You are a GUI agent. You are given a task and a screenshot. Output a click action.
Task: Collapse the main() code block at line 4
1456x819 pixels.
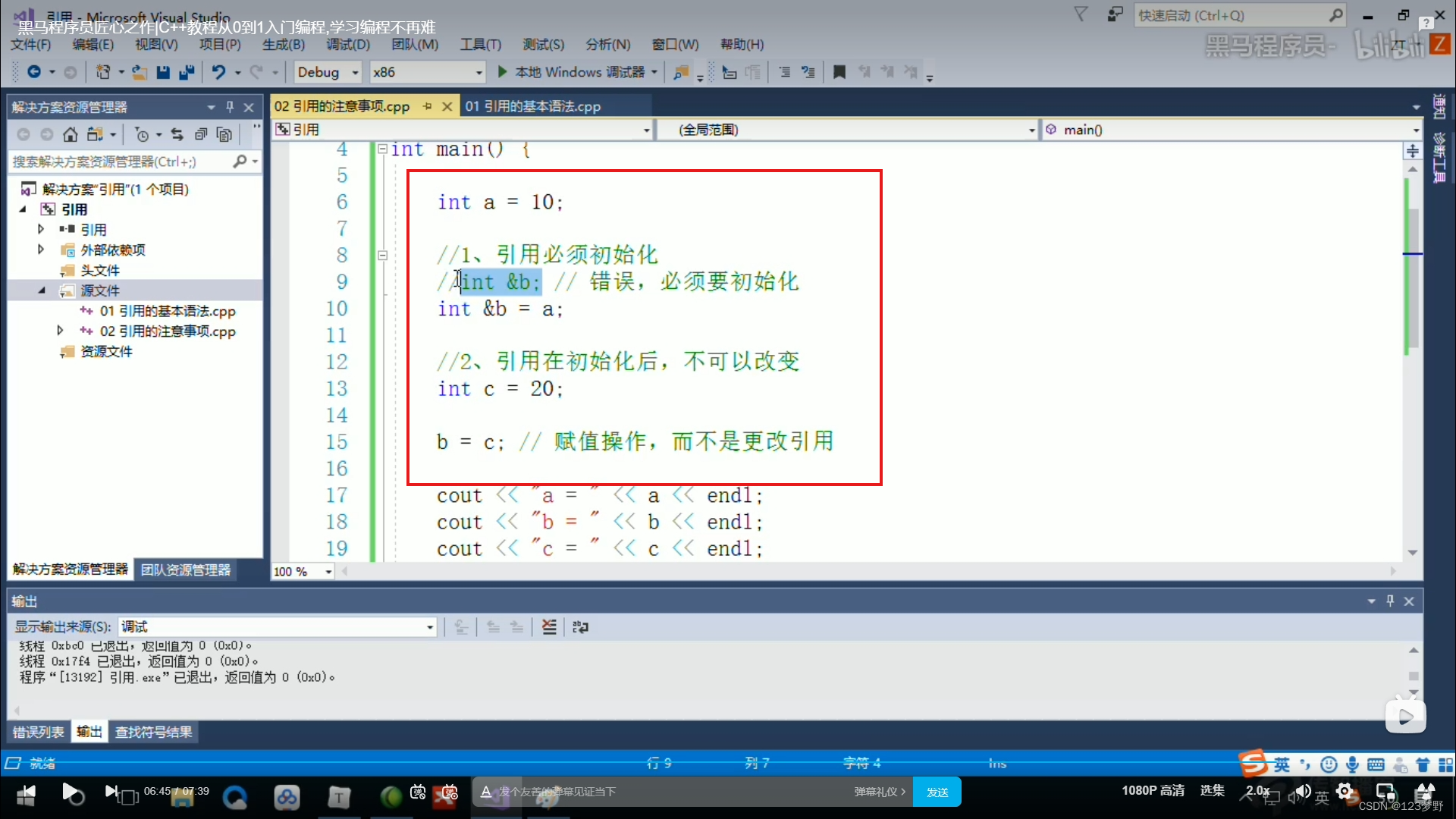[x=383, y=149]
